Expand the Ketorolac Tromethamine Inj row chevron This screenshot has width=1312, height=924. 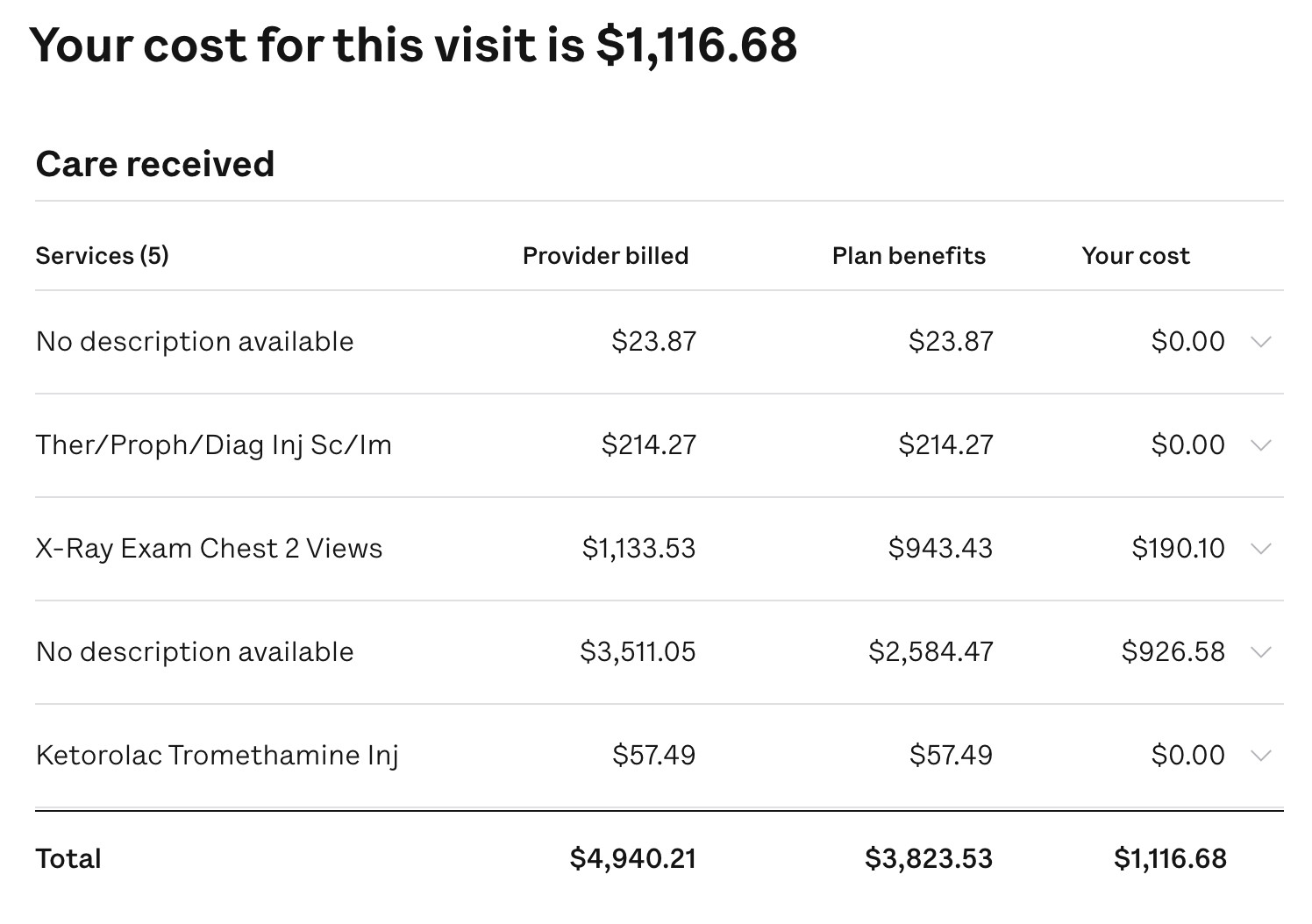[1260, 756]
